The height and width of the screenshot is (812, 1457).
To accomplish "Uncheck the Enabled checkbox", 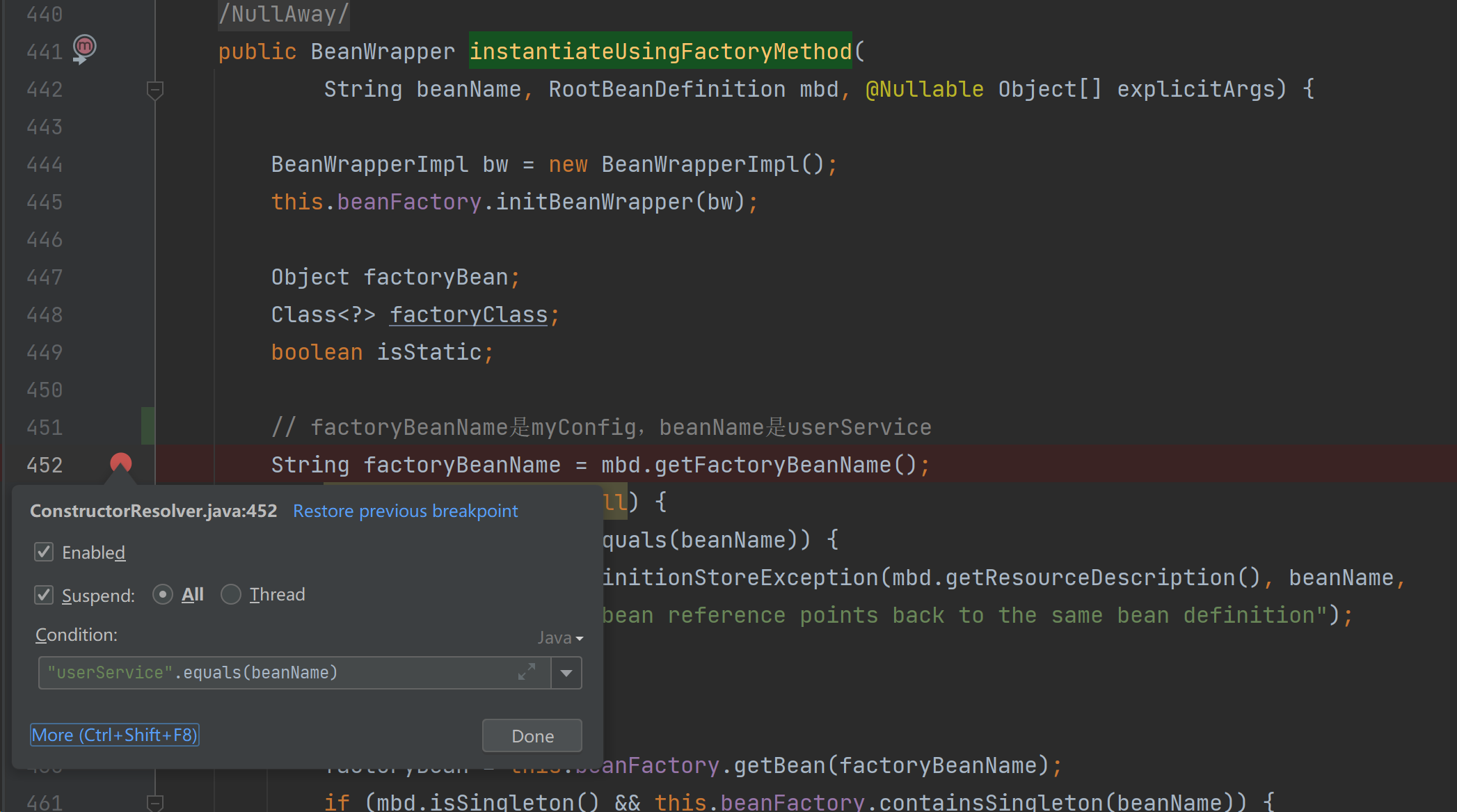I will tap(44, 552).
